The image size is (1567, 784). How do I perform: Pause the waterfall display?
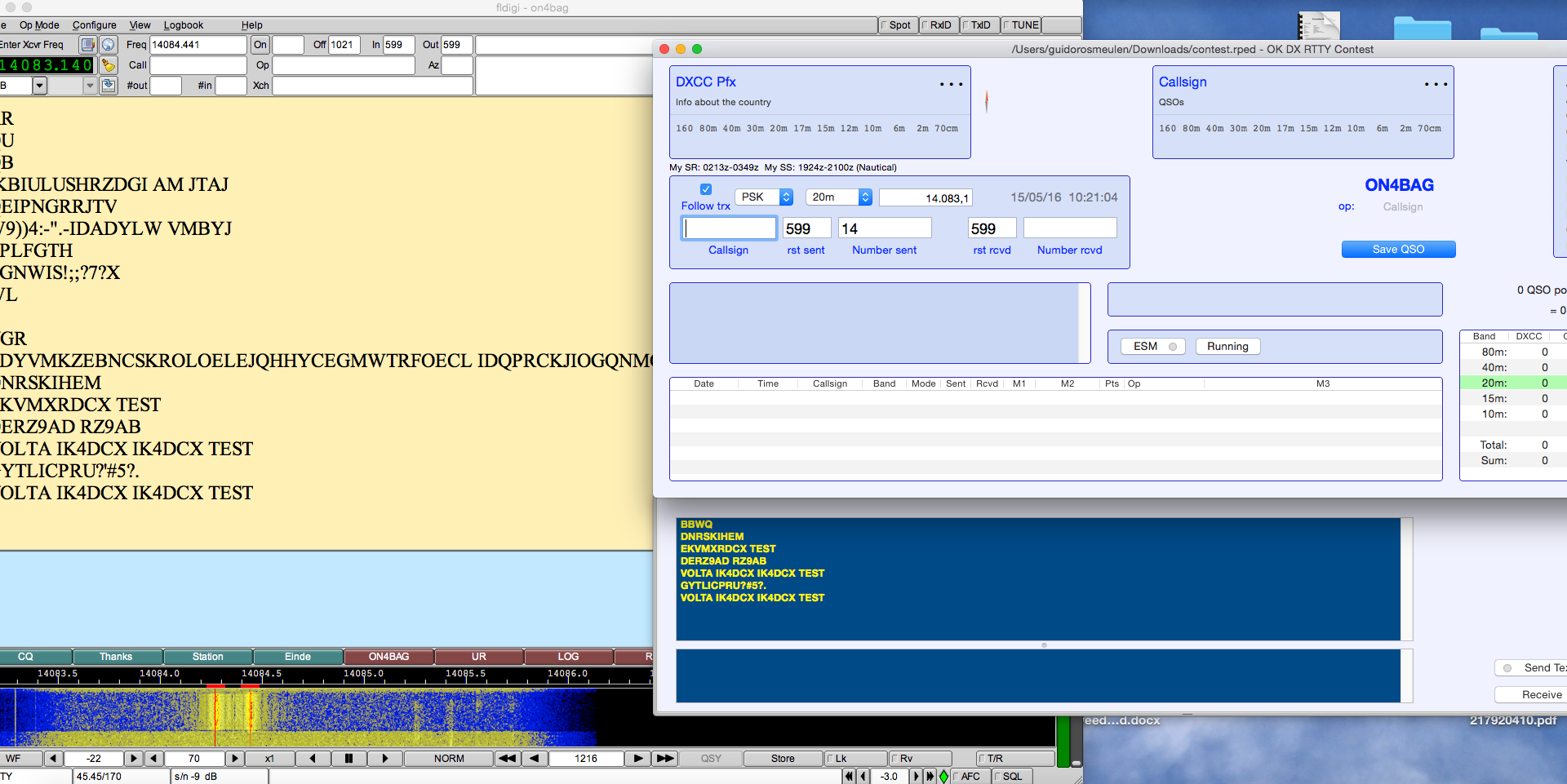click(348, 758)
